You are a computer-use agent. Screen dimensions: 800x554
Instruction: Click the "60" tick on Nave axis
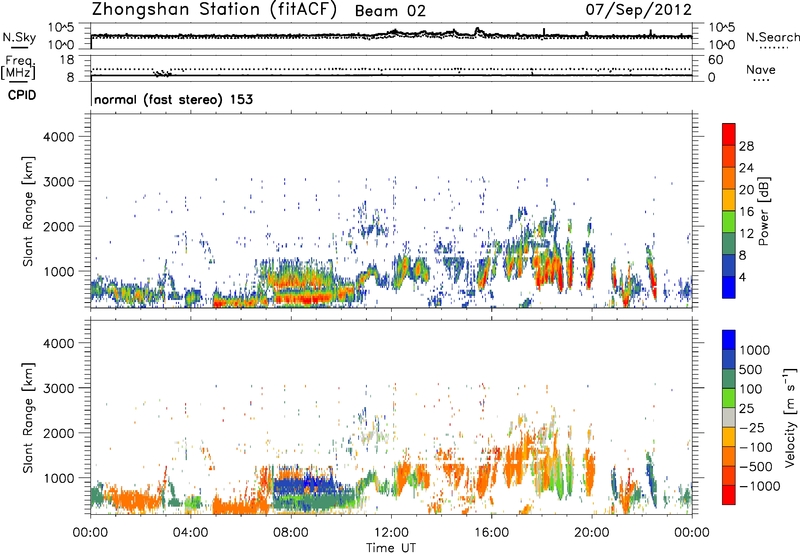coord(715,60)
